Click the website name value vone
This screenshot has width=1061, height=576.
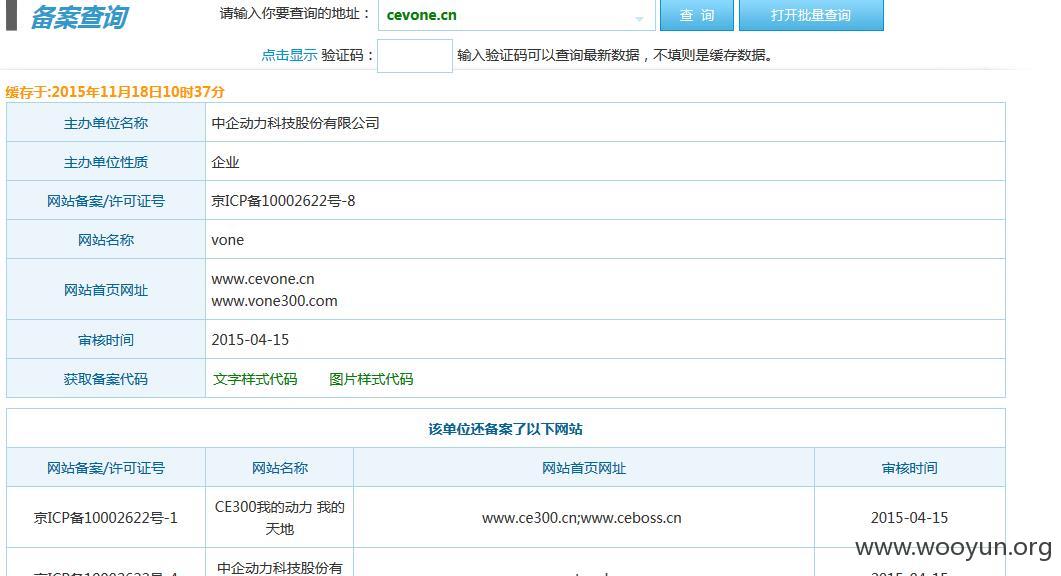coord(227,240)
